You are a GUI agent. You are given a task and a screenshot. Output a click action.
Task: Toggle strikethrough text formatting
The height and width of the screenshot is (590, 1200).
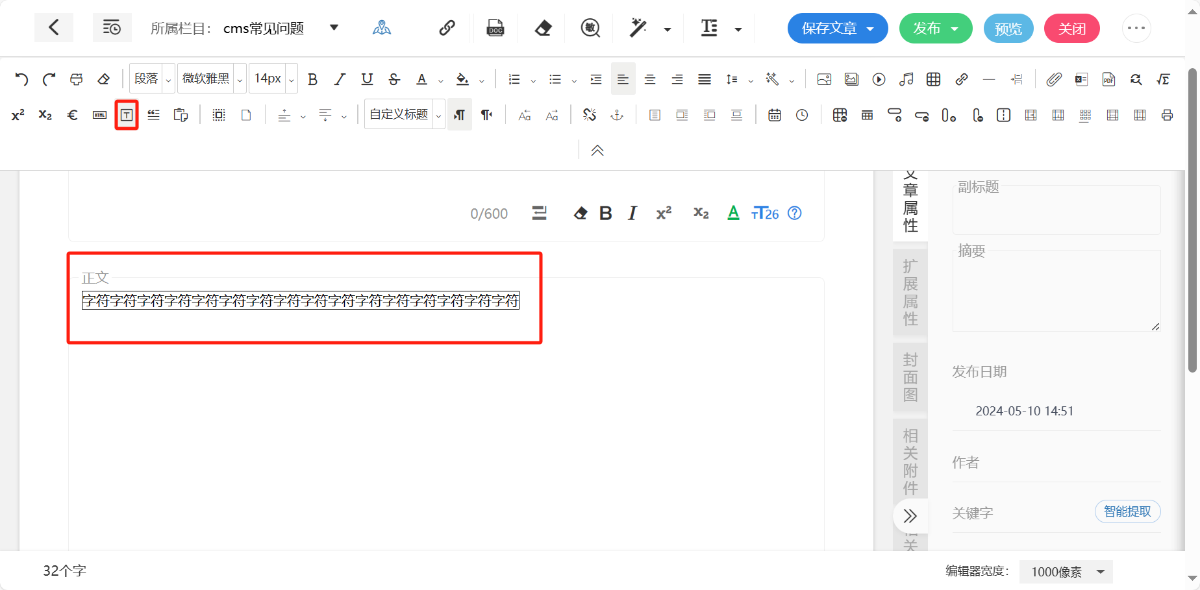tap(394, 79)
